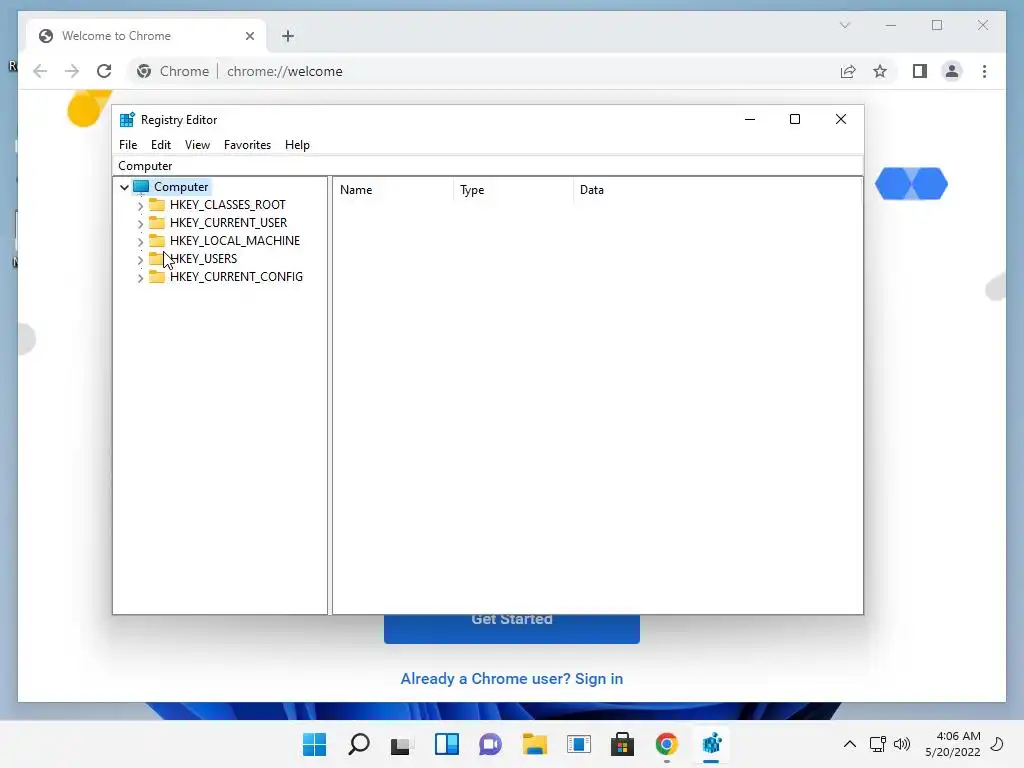Click Already a Chrome user? Sign in
Viewport: 1024px width, 768px height.
click(x=512, y=679)
